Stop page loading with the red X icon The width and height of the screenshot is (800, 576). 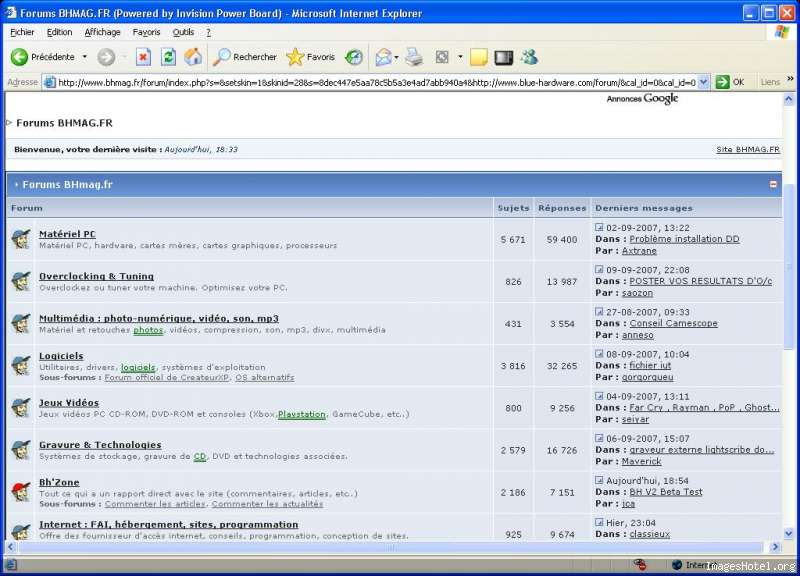click(143, 57)
